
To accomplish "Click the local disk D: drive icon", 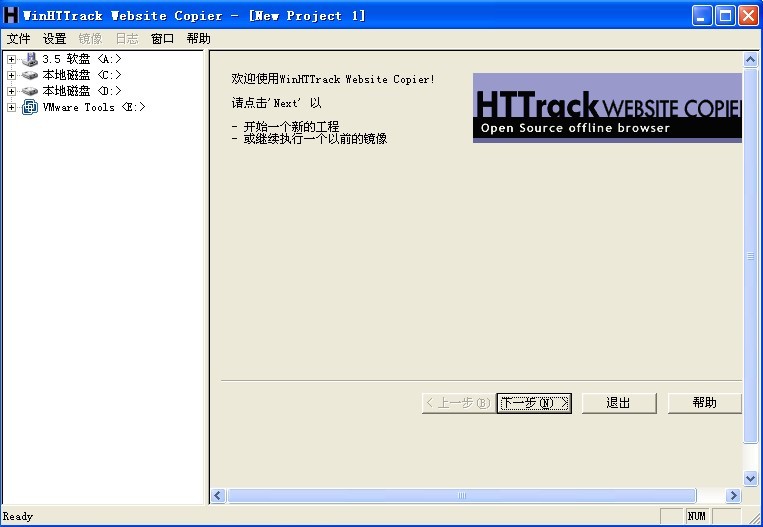I will (30, 91).
